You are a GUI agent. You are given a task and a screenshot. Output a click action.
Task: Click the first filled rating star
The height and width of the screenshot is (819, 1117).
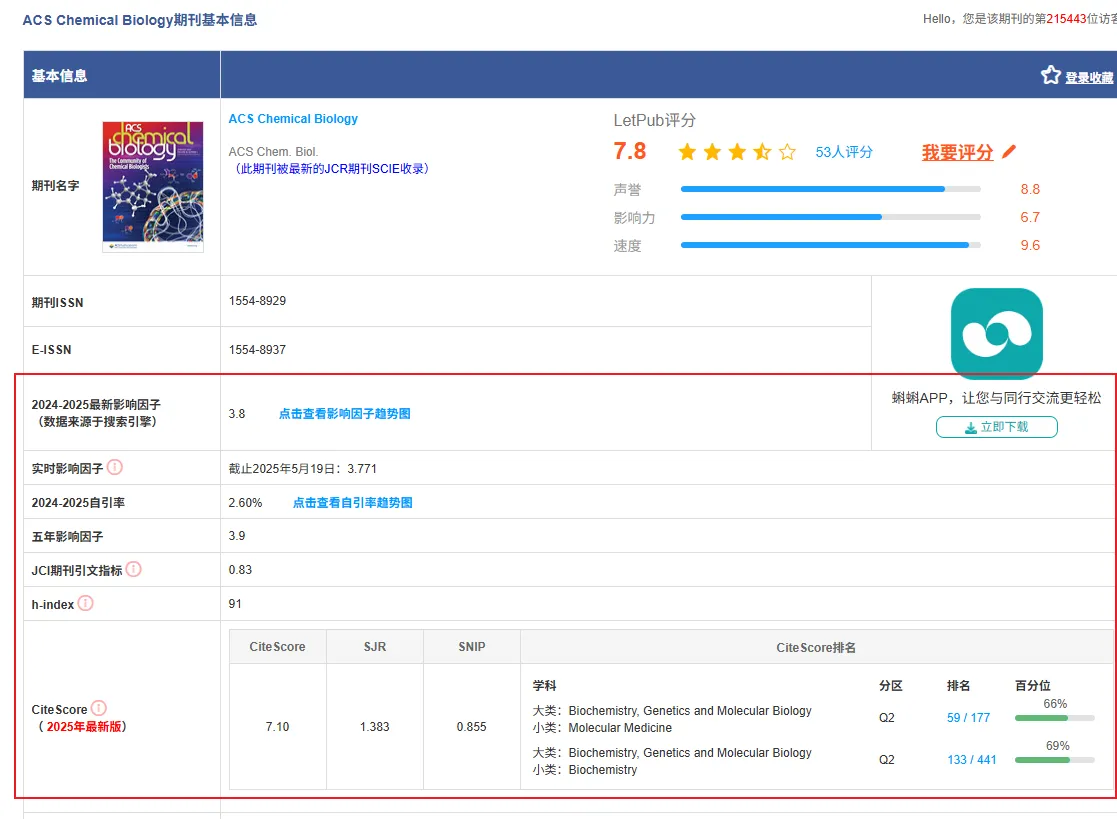(x=687, y=152)
